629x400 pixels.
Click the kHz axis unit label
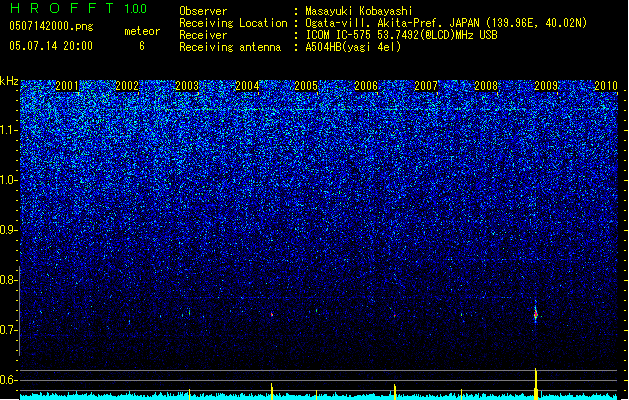click(x=9, y=81)
